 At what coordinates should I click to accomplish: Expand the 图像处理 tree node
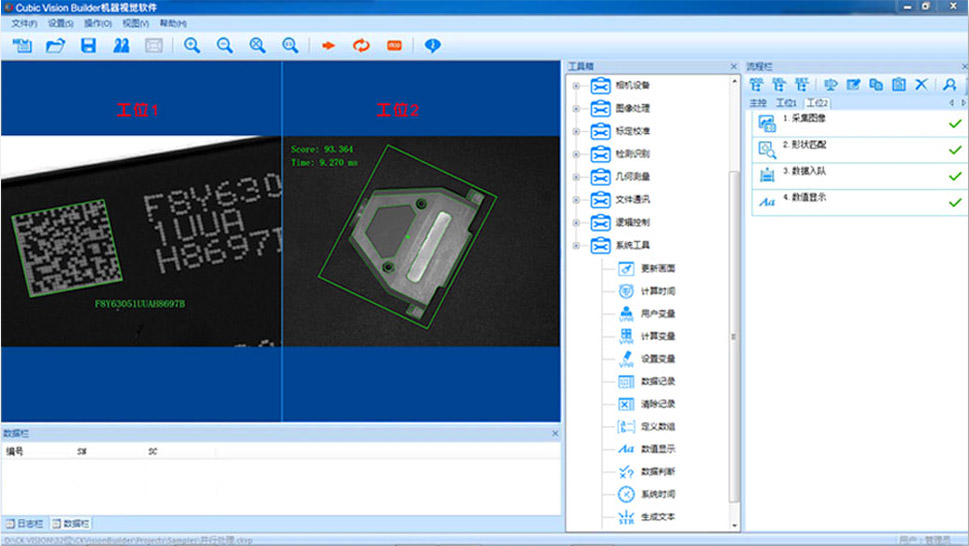(576, 109)
